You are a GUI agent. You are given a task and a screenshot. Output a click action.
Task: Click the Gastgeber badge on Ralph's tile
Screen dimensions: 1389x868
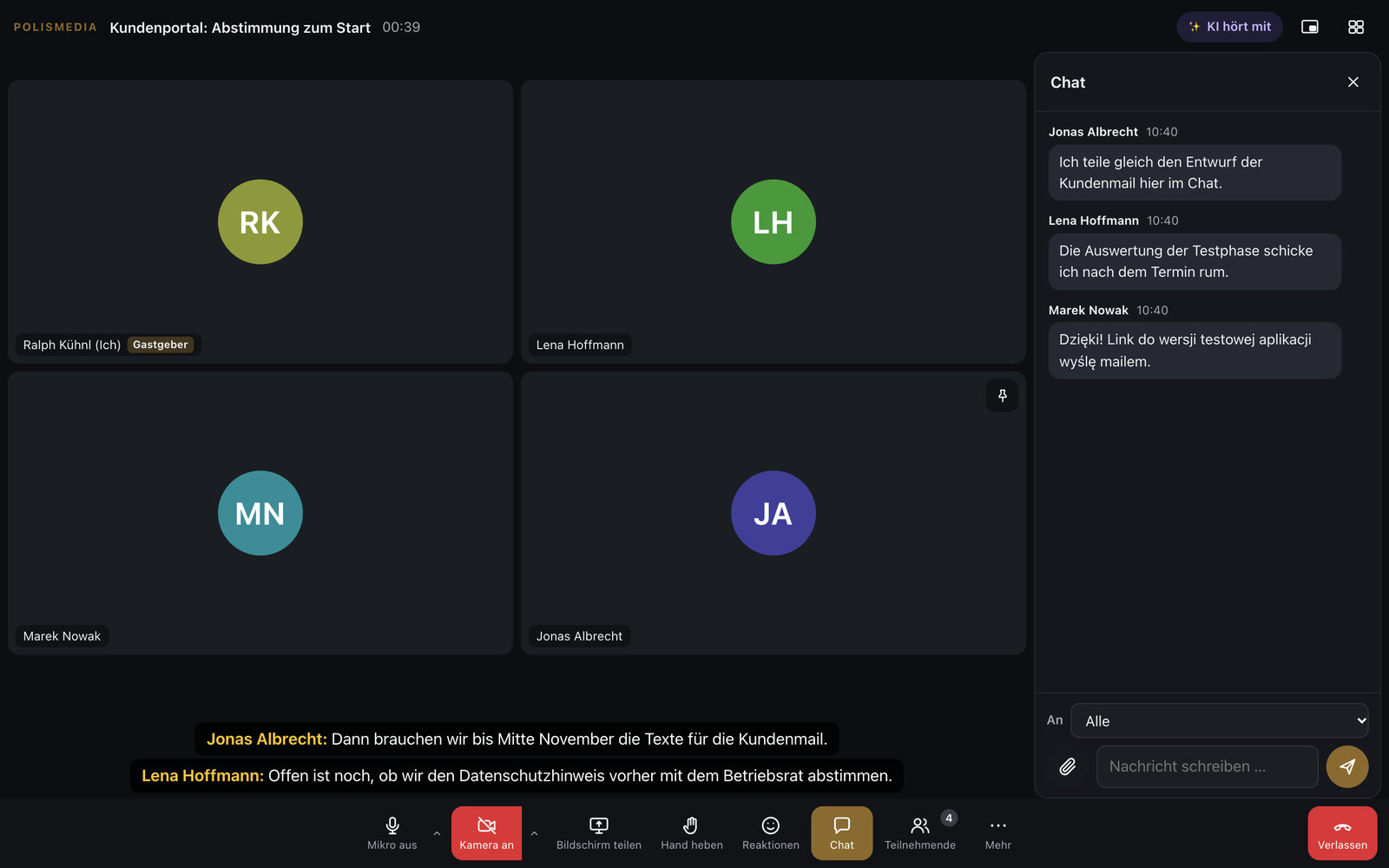[161, 345]
